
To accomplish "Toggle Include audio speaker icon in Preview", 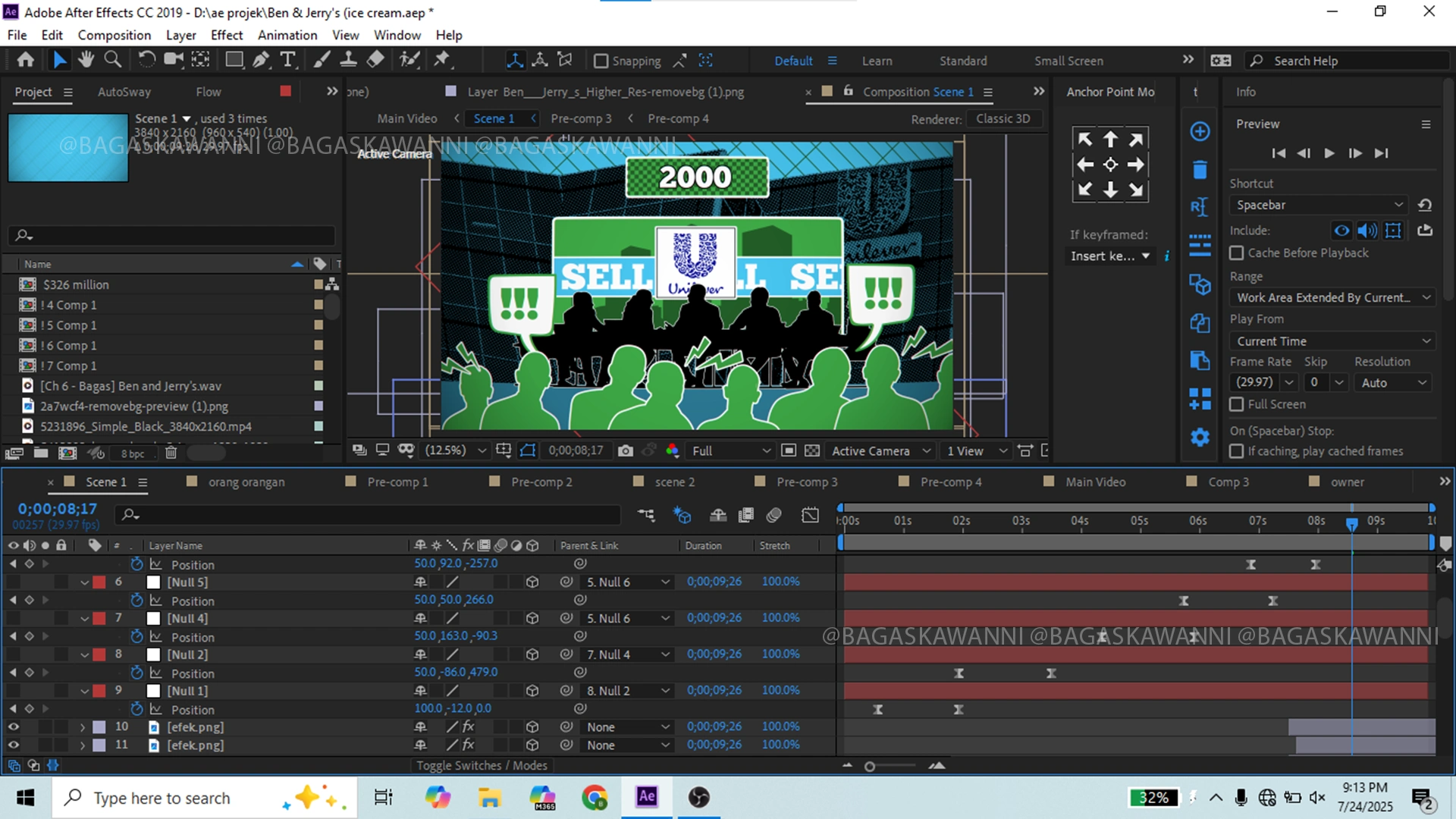I will (1367, 231).
